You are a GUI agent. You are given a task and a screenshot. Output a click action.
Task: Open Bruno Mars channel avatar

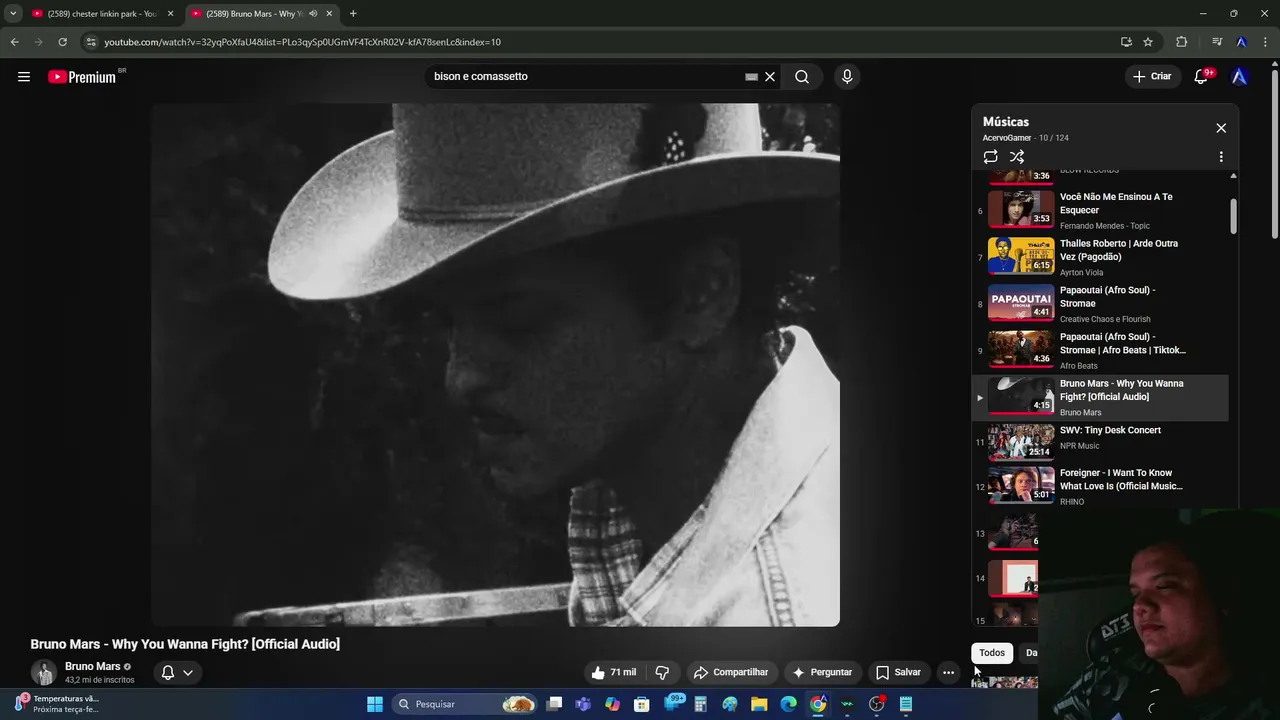pos(43,673)
